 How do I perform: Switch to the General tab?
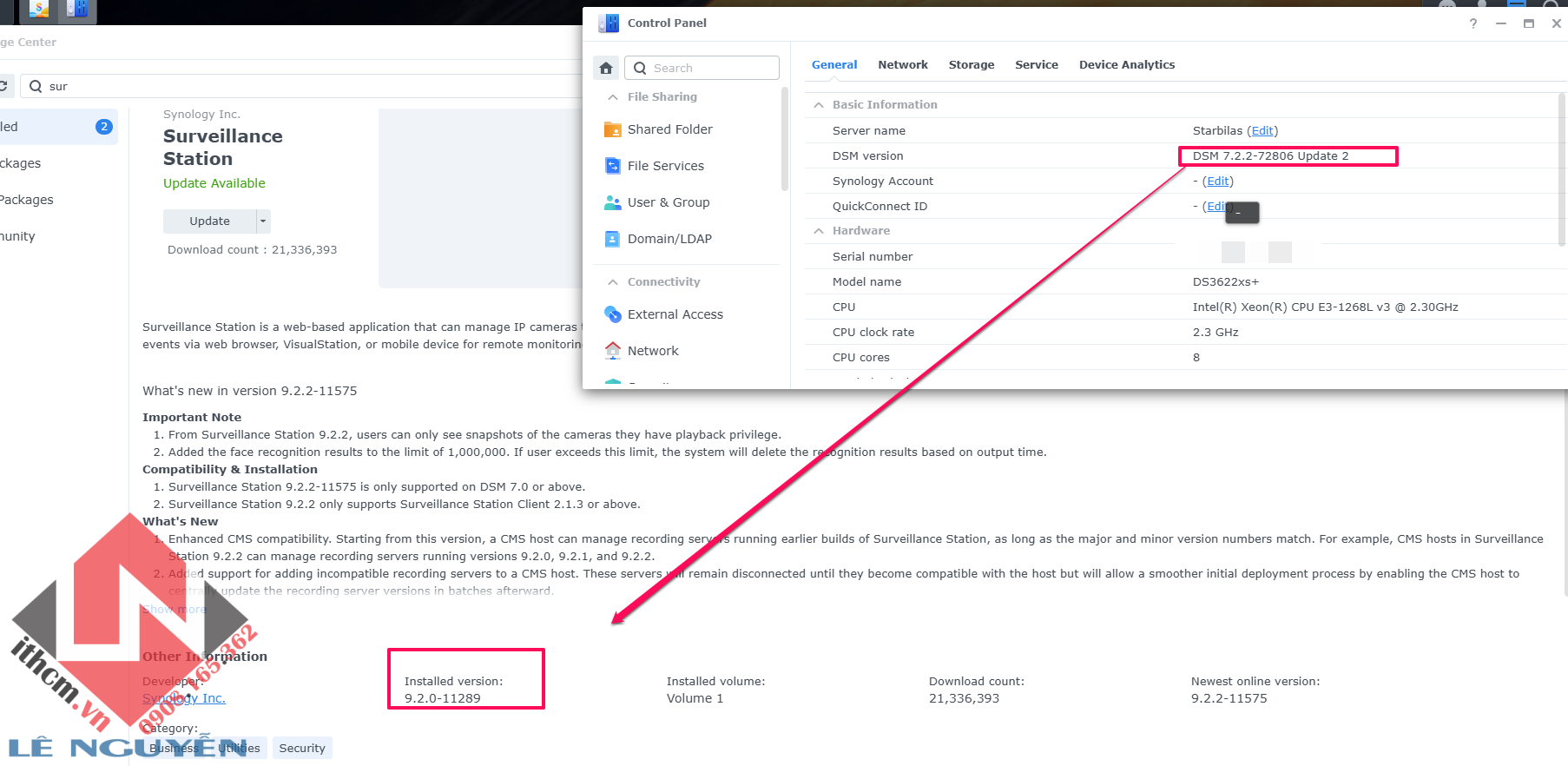834,65
